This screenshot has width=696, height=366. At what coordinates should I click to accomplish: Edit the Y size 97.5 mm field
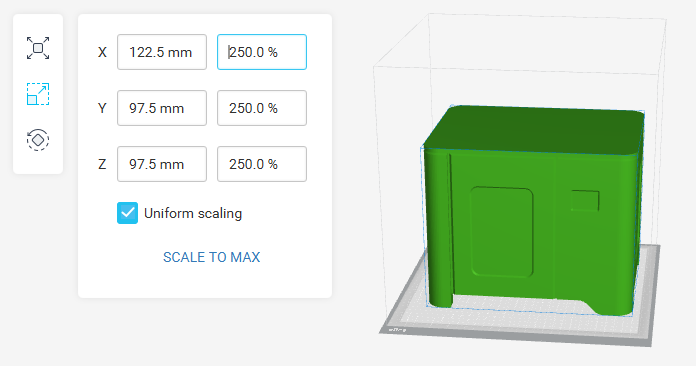[x=162, y=108]
